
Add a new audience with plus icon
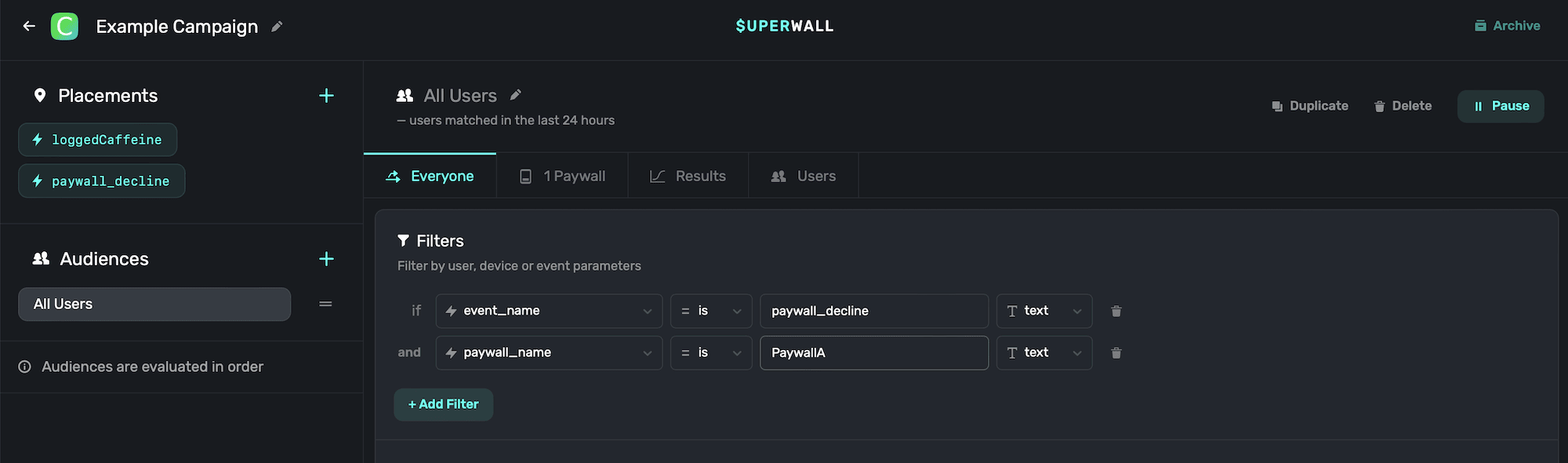[326, 259]
